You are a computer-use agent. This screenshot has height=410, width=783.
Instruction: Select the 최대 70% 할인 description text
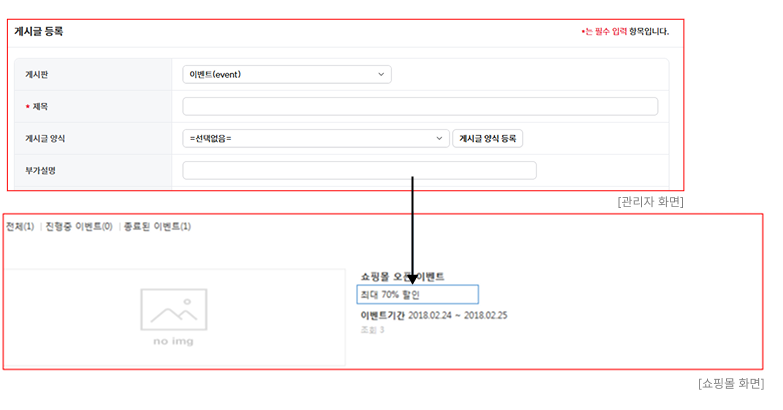[x=391, y=295]
